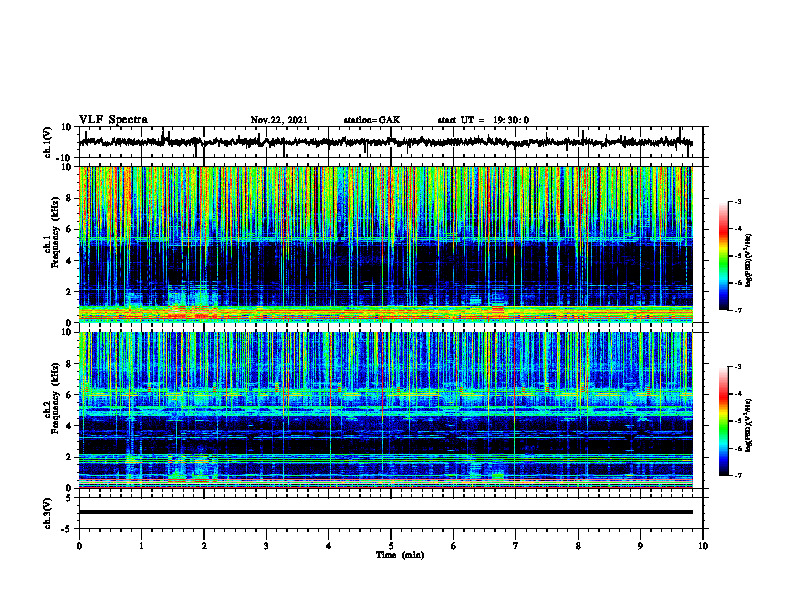Click the "-4" label on ch.1 colorbar
792x612 pixels.
pos(738,229)
